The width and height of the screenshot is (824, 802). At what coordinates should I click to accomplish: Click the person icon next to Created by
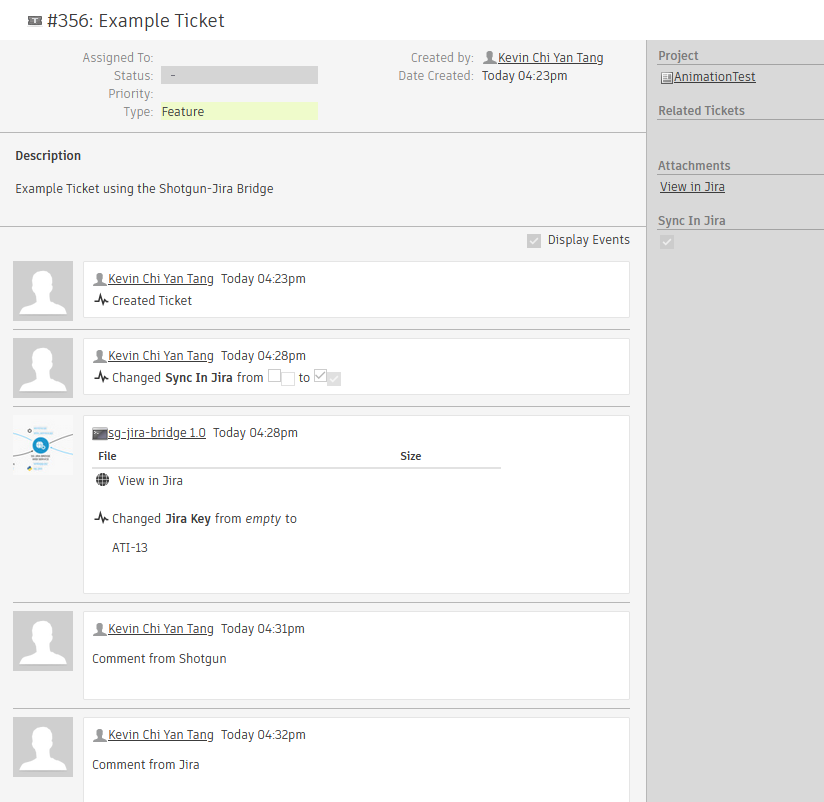pyautogui.click(x=489, y=57)
